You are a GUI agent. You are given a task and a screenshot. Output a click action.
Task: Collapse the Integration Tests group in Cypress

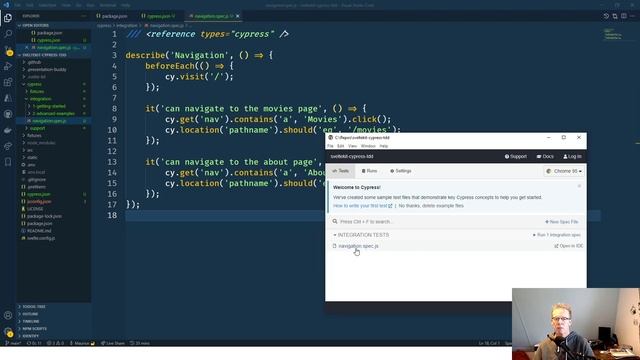tap(361, 235)
